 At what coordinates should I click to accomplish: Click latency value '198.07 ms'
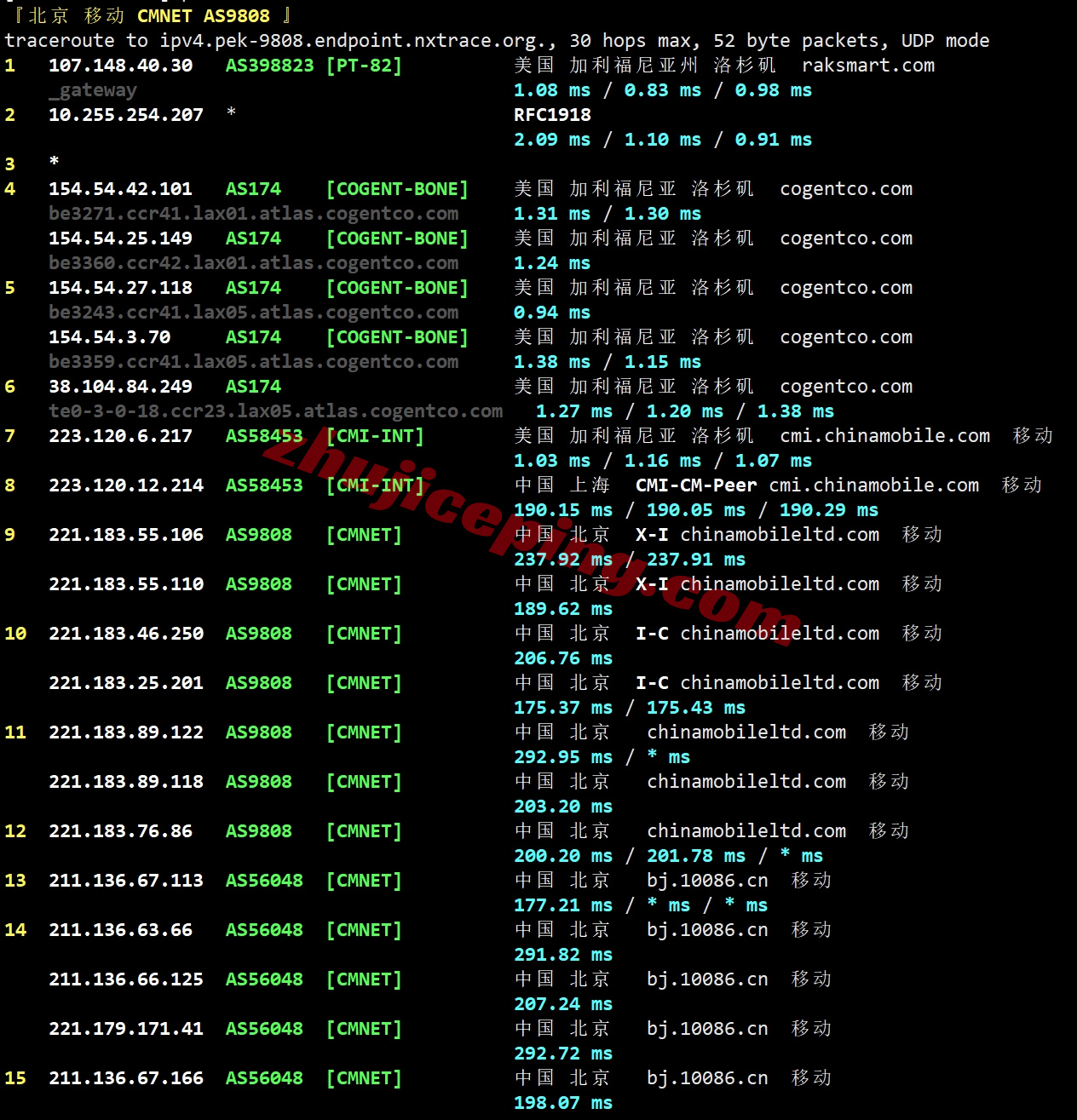coord(563,1103)
